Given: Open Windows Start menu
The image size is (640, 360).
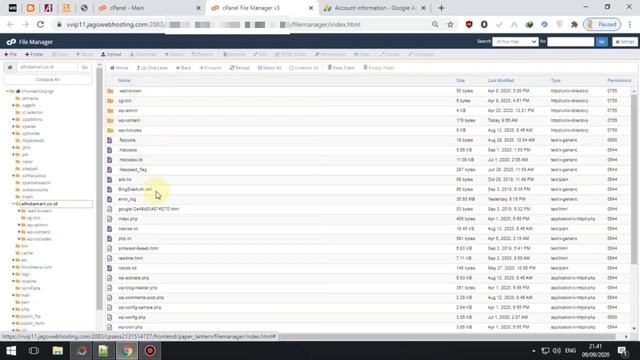Looking at the screenshot, I should tap(11, 351).
